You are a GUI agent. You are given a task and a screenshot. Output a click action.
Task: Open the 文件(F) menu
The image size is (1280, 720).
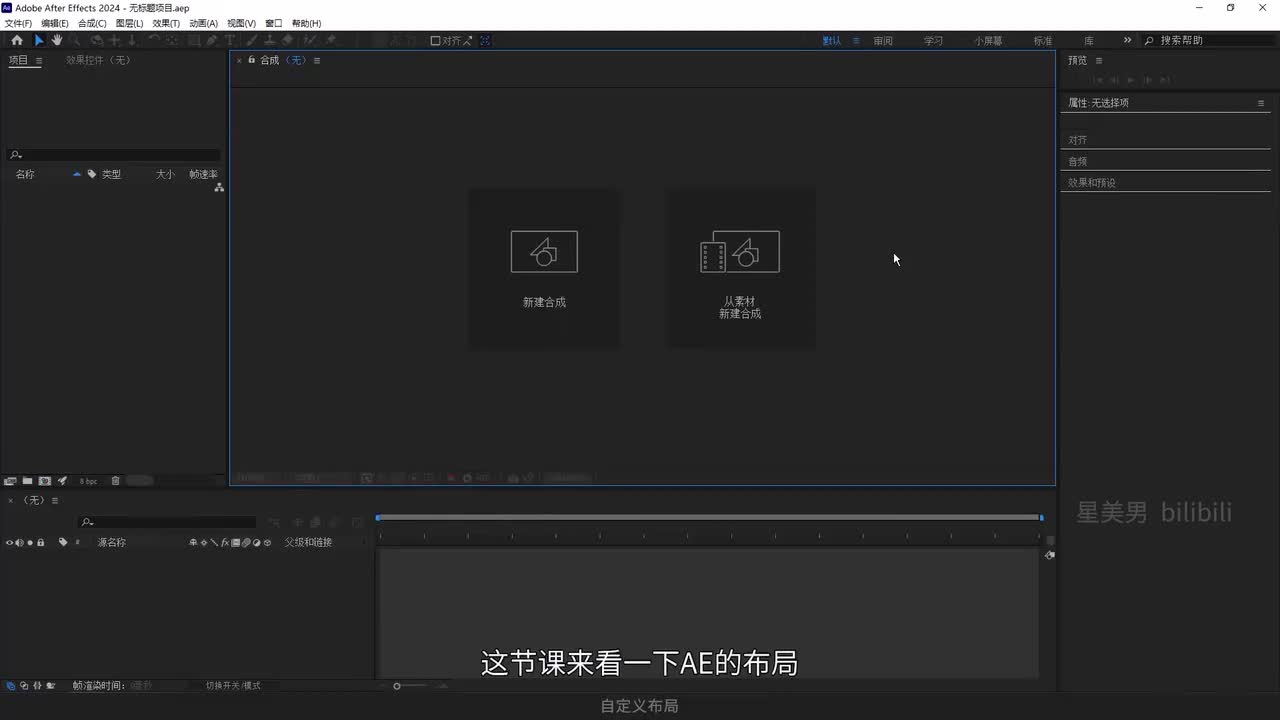click(x=19, y=23)
